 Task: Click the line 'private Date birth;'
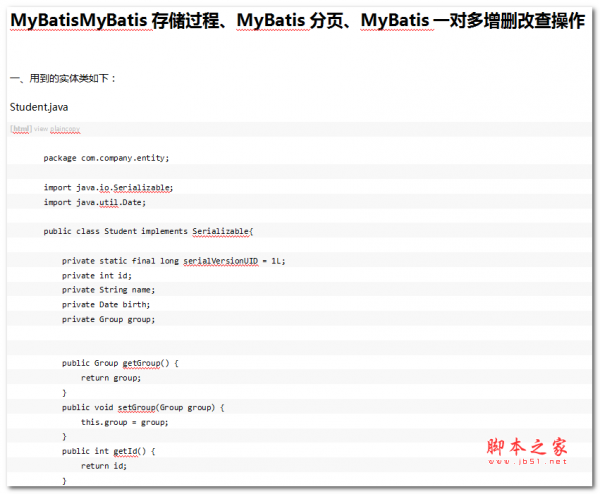pyautogui.click(x=106, y=305)
